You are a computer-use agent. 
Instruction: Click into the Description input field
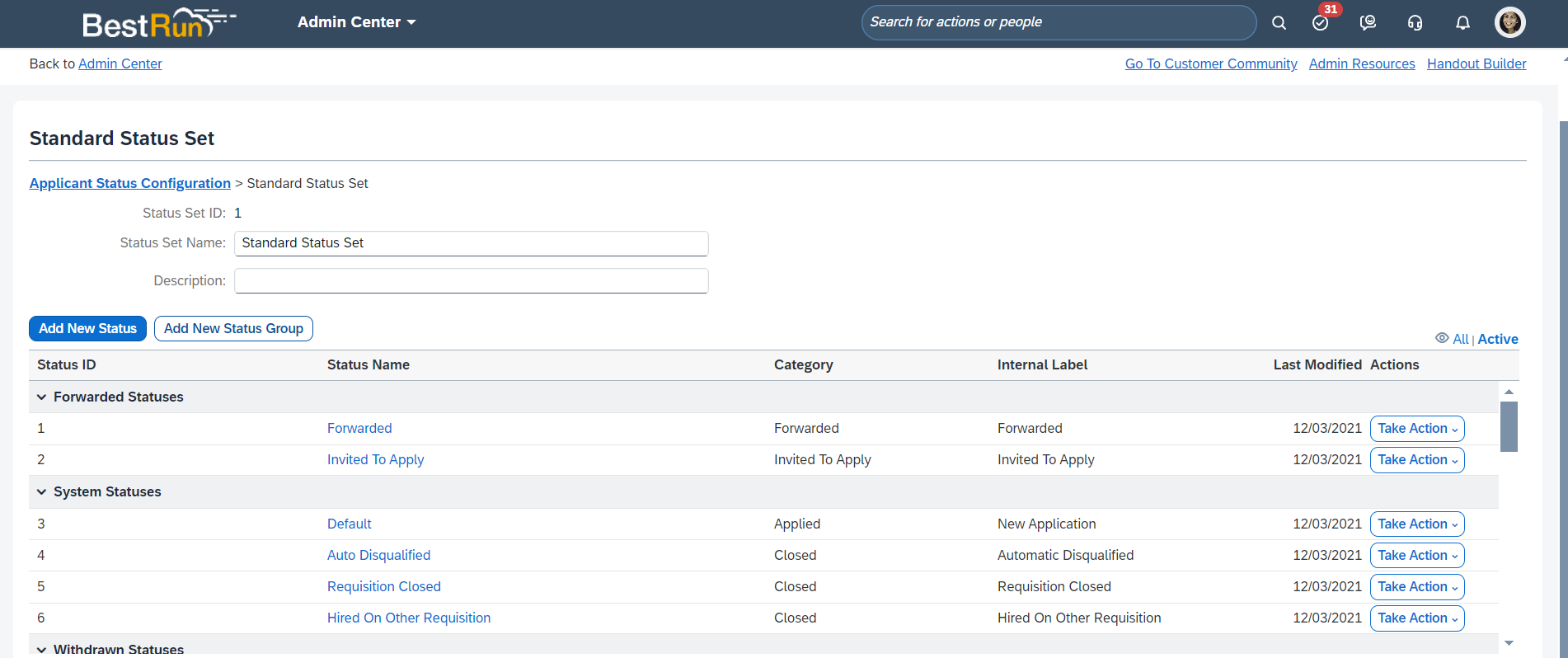click(x=471, y=281)
